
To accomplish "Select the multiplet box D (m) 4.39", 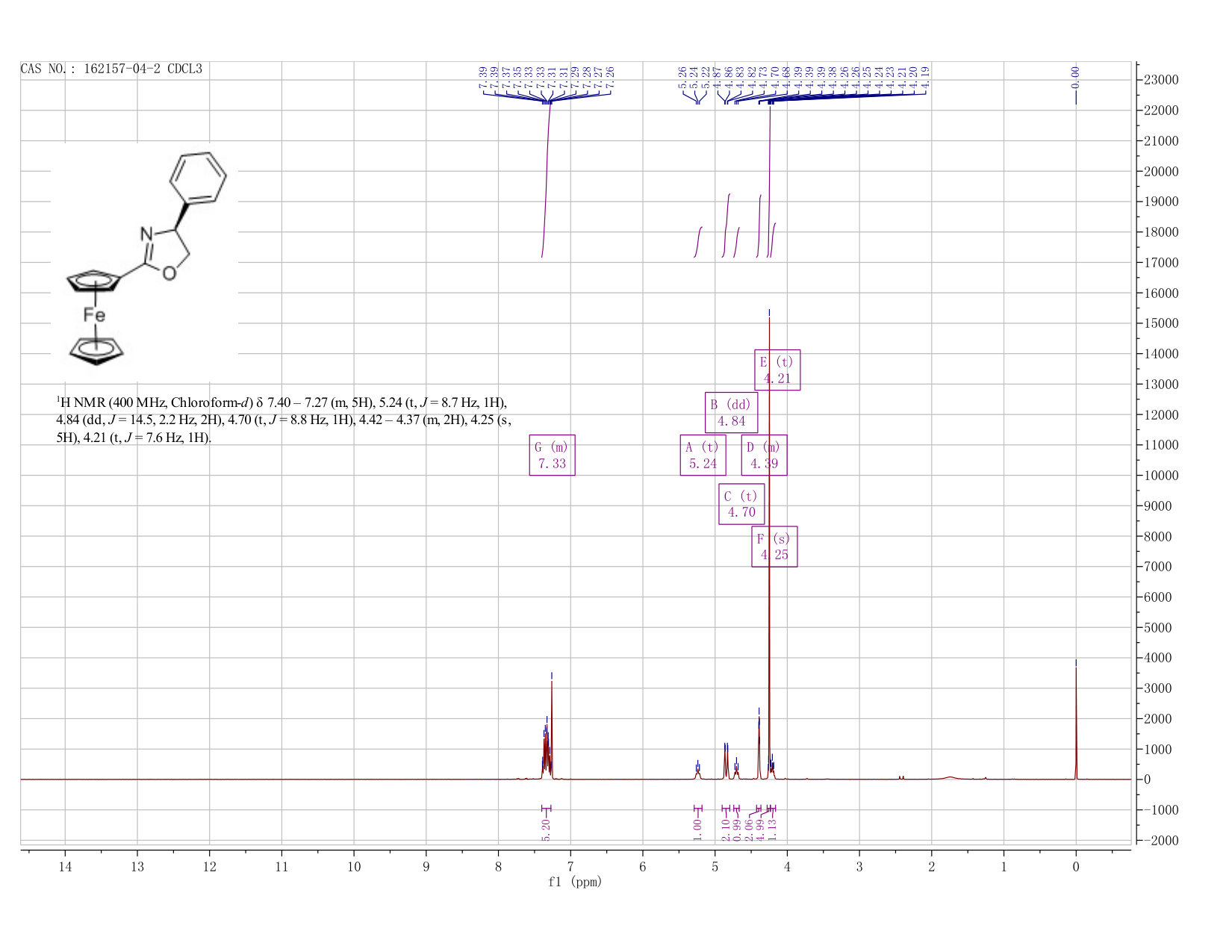I will tap(764, 455).
